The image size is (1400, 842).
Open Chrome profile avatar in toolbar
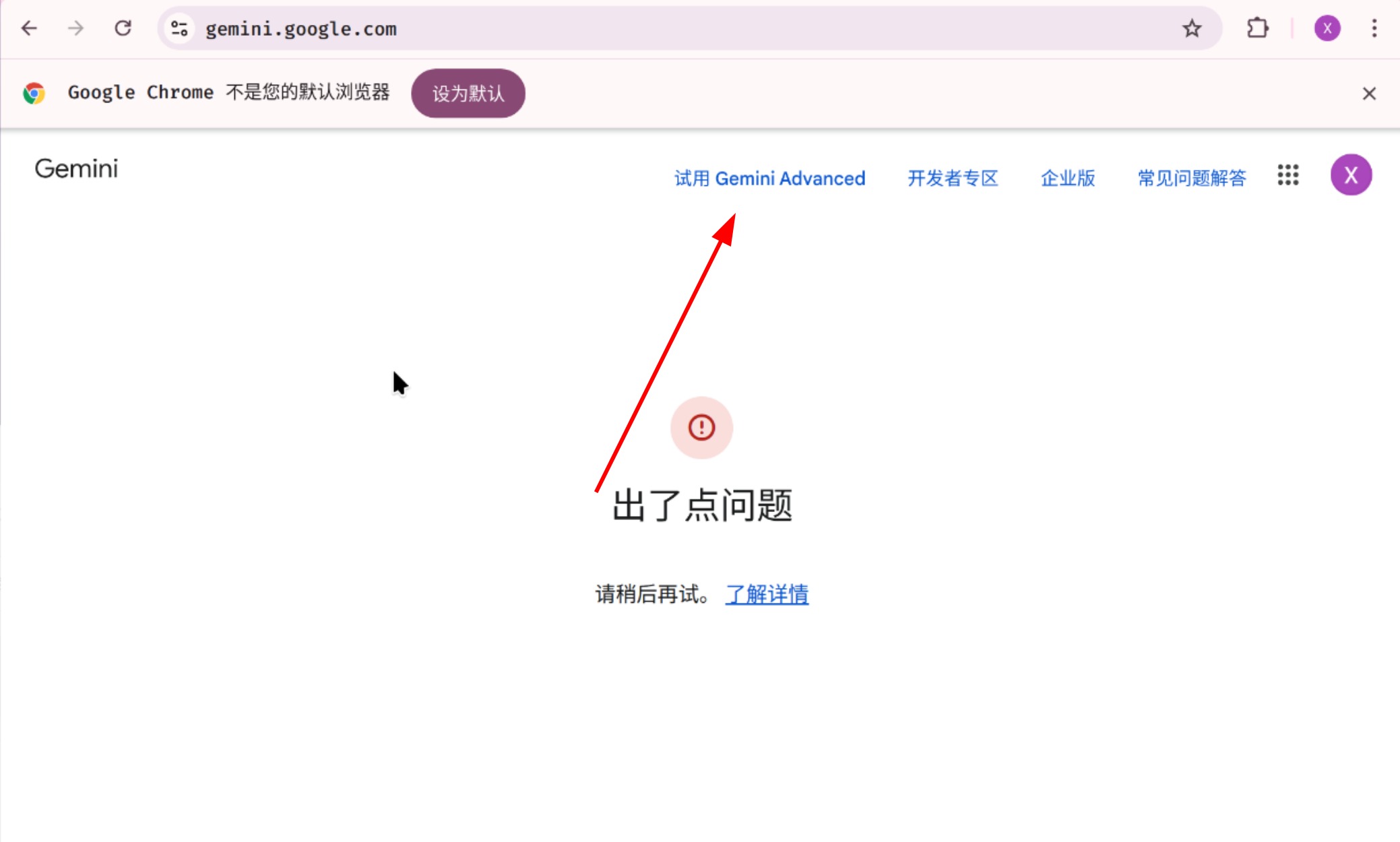pyautogui.click(x=1327, y=28)
